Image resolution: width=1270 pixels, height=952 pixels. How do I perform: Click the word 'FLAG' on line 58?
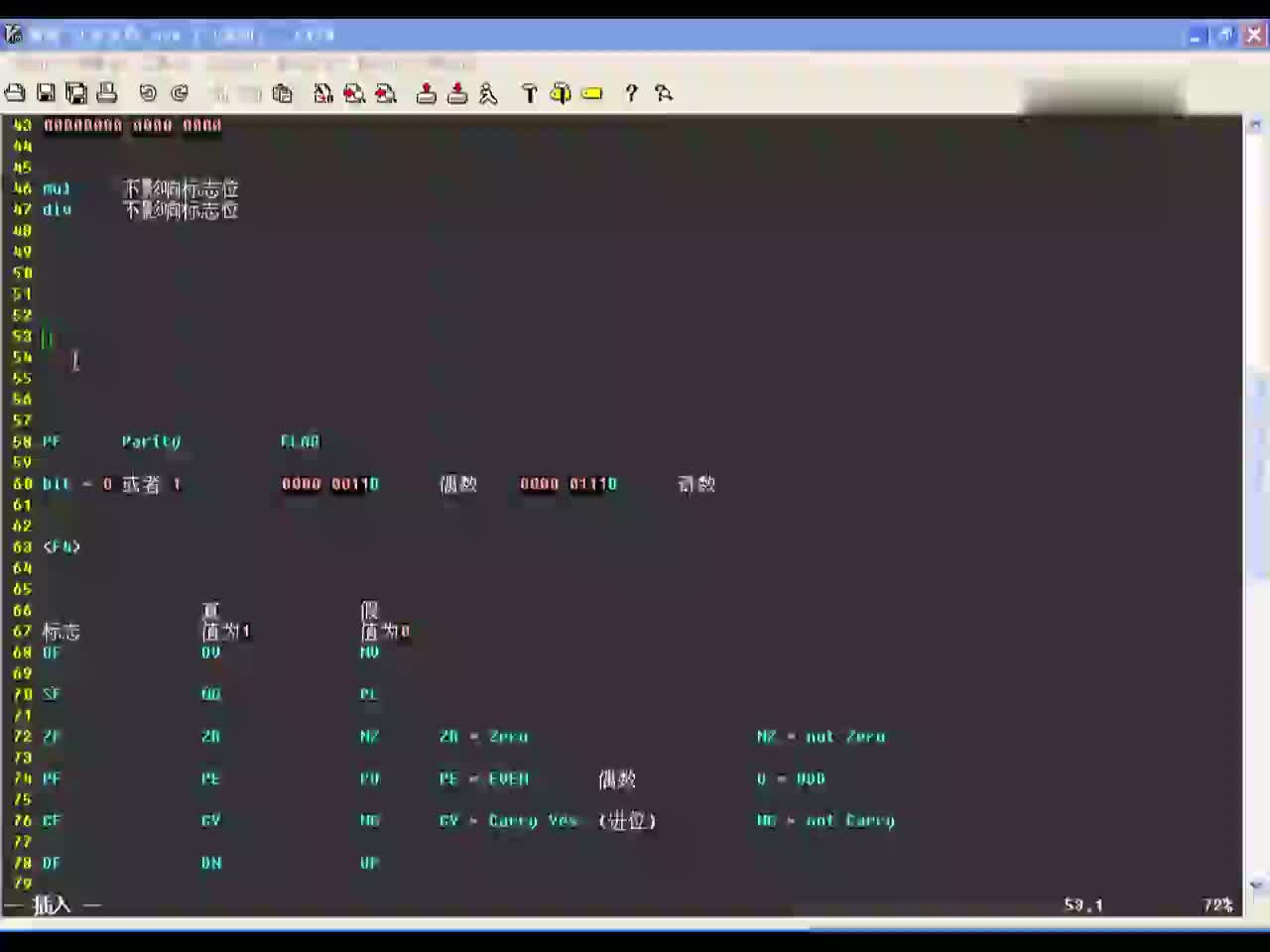[300, 441]
